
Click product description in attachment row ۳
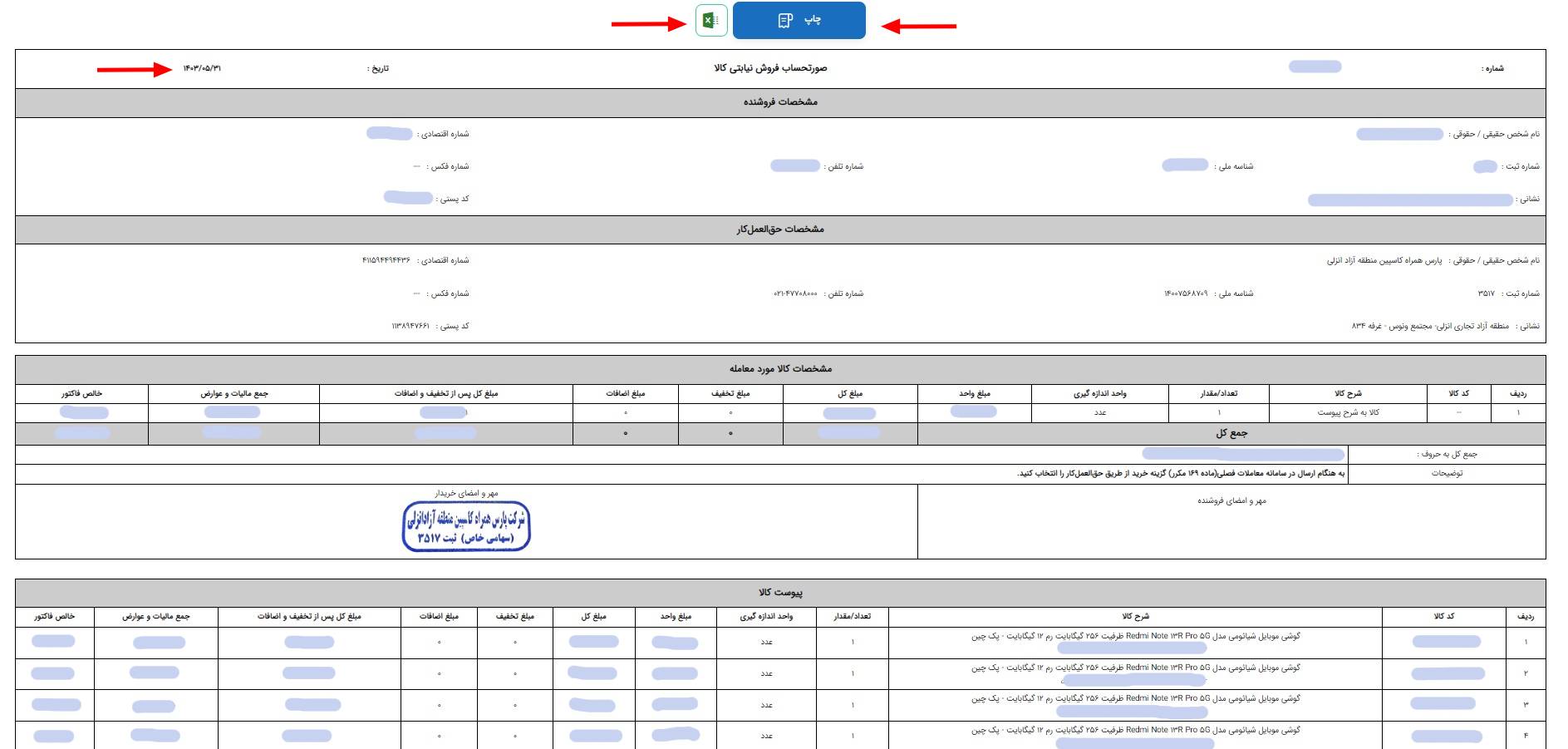click(1135, 699)
